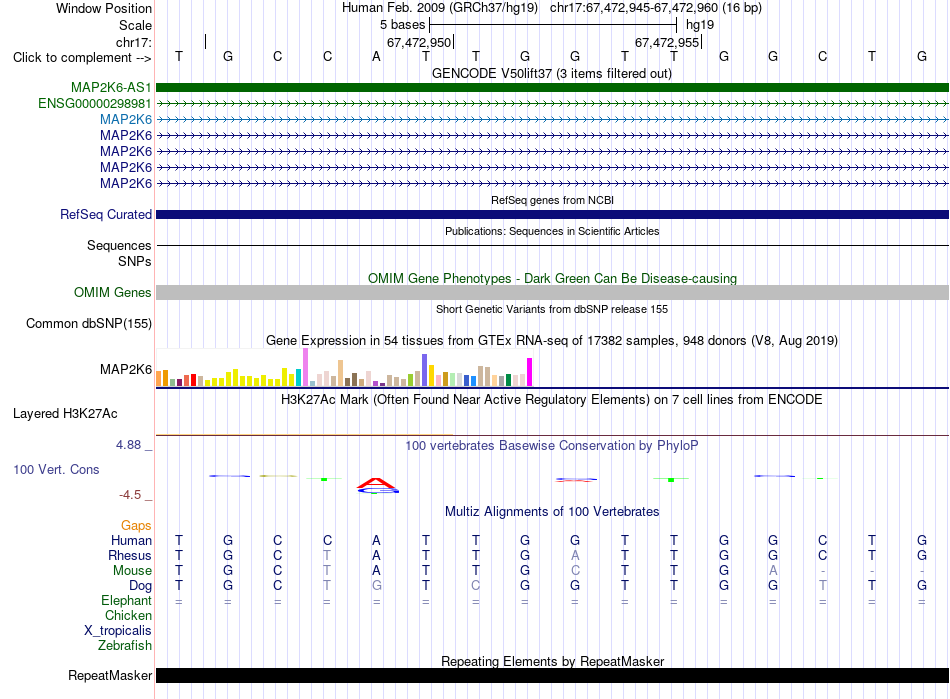Open 'Multiz Alignments of 100 Vertebrates' title
Screen dimensions: 950x699
coord(552,511)
